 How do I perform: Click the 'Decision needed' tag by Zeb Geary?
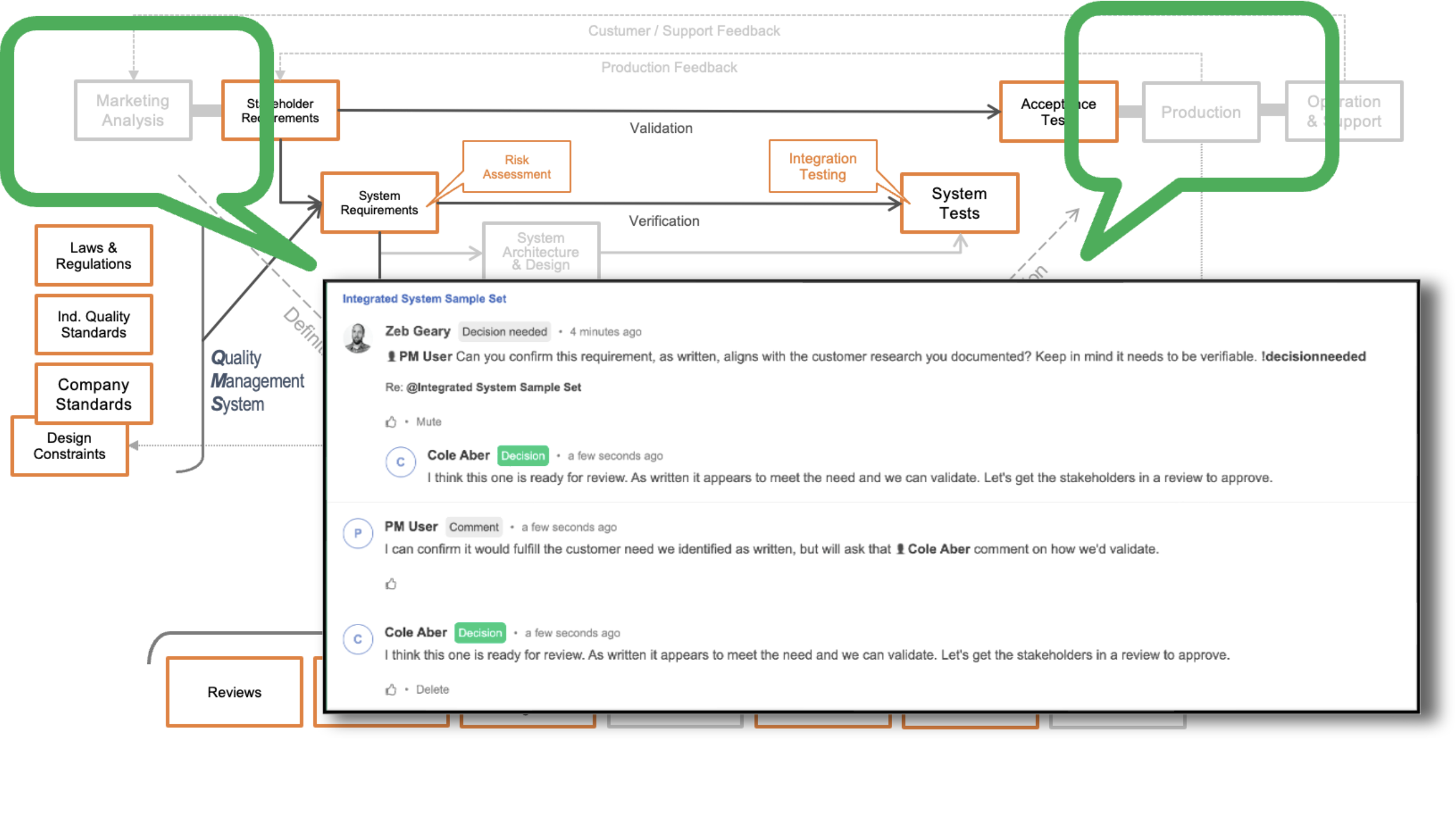pyautogui.click(x=504, y=331)
